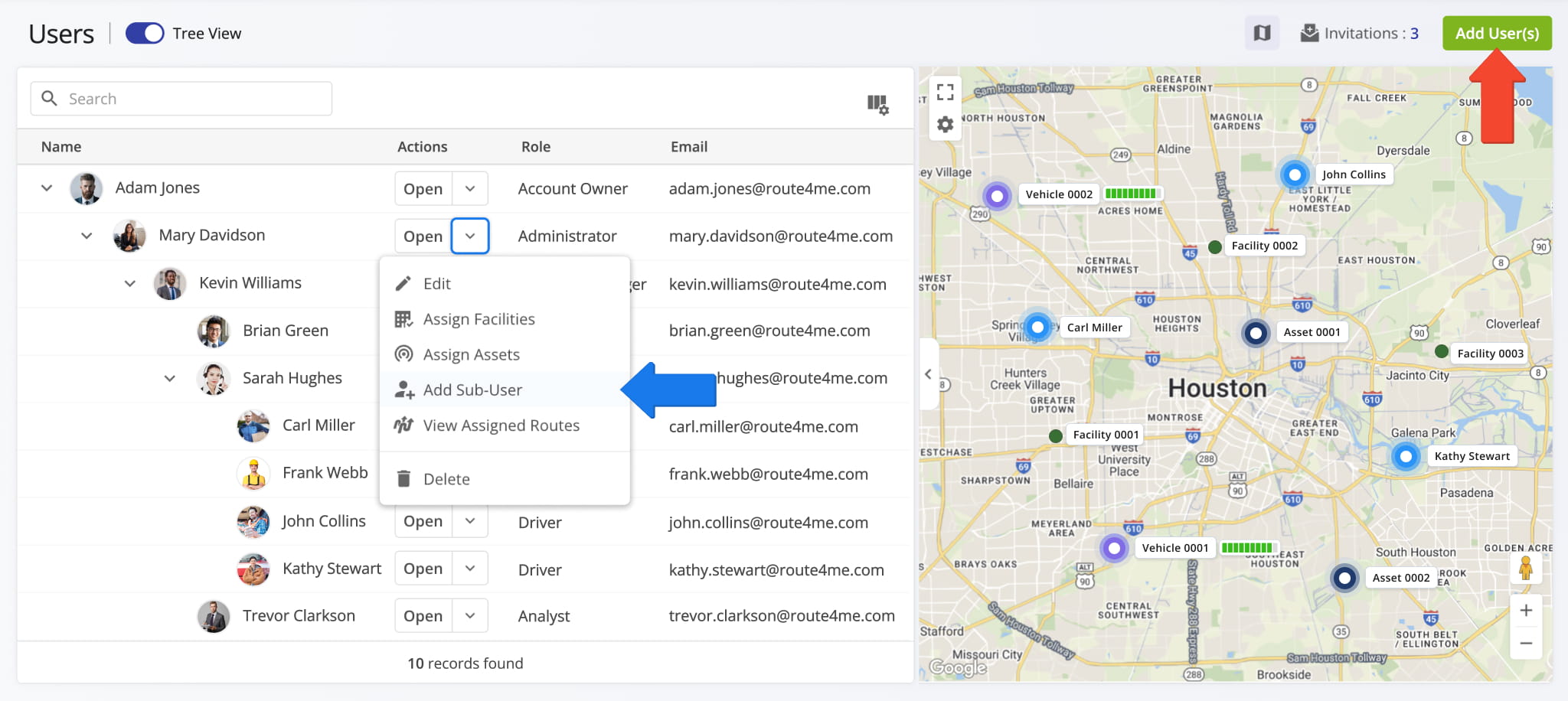Viewport: 1568px width, 701px height.
Task: Click the Search input field
Action: [x=181, y=99]
